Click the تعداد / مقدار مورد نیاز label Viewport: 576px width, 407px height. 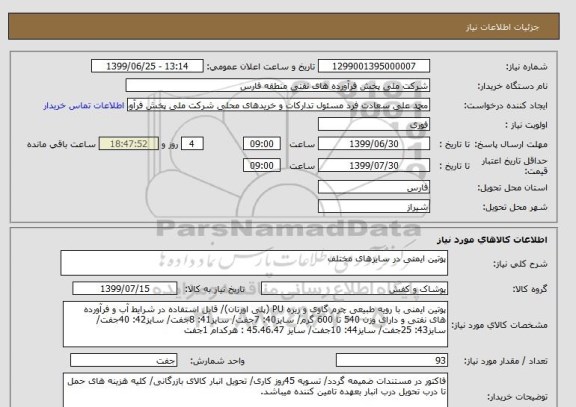point(505,361)
